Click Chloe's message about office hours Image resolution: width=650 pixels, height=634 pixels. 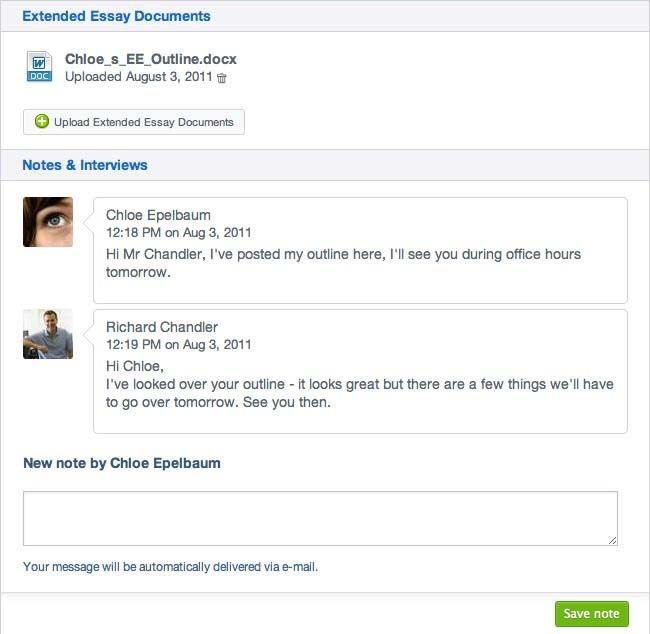pos(343,263)
